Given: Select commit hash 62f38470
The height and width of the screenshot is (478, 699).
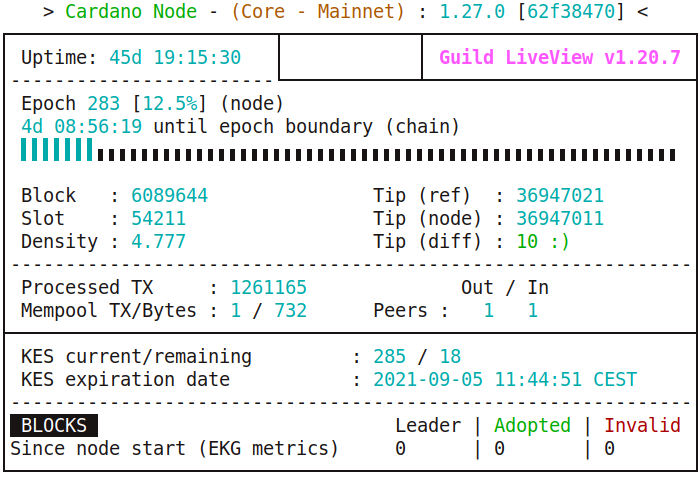Looking at the screenshot, I should coord(571,11).
